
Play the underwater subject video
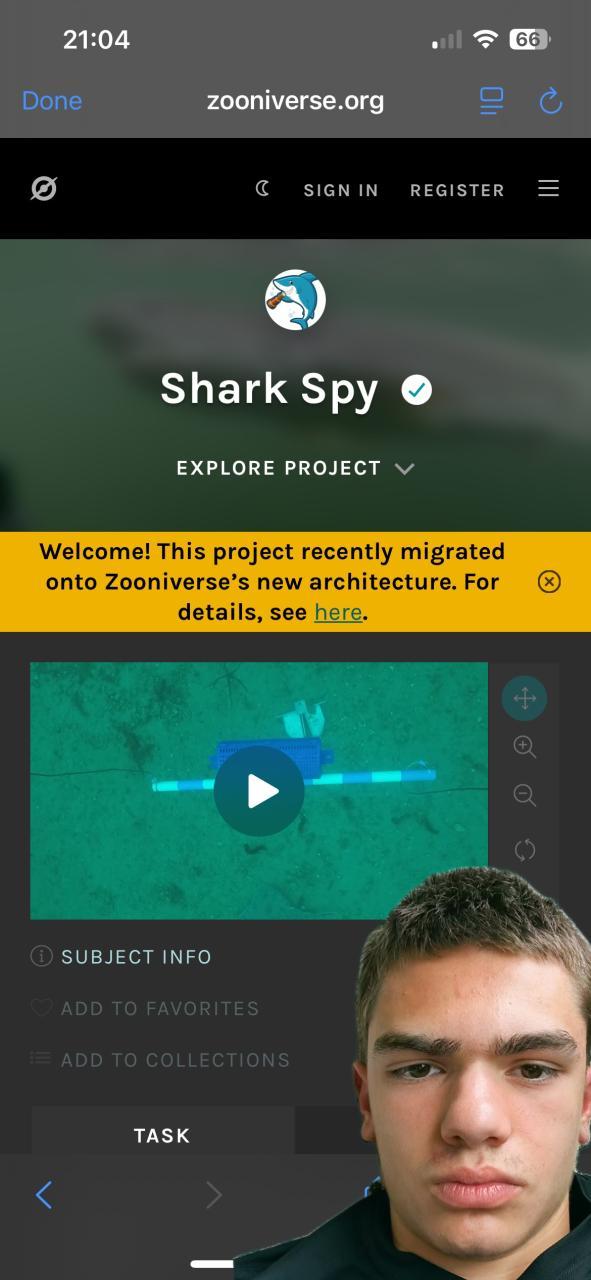pos(259,791)
